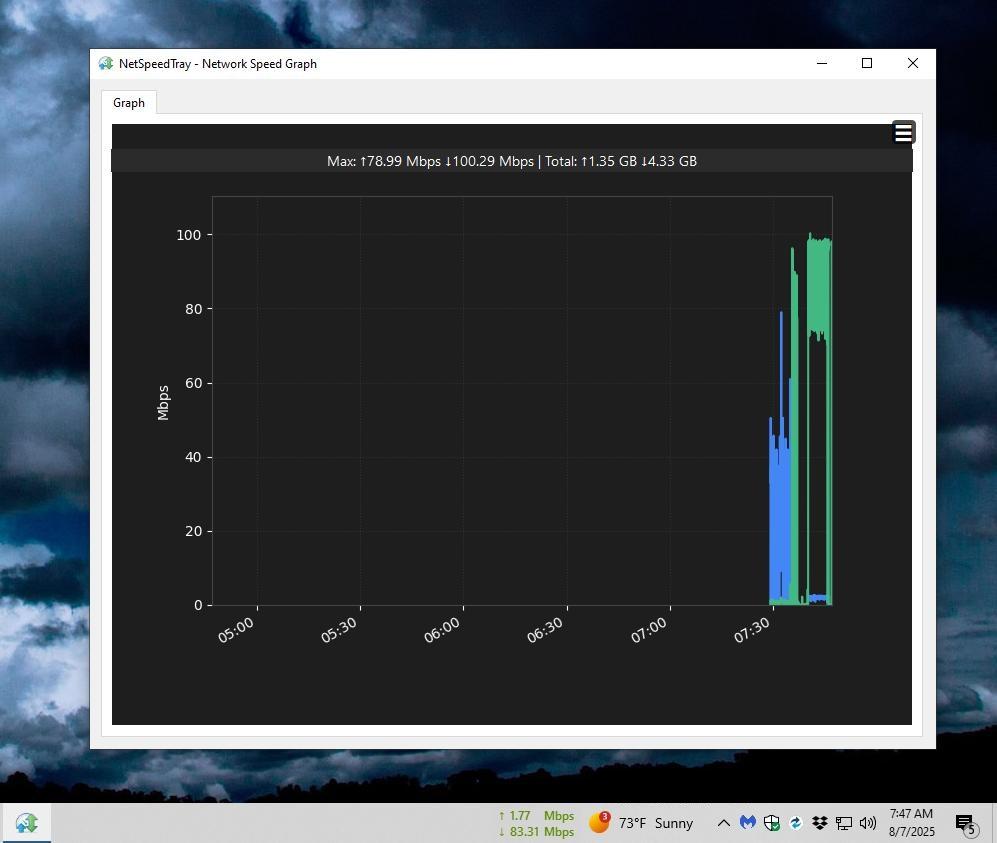Open Windows Security shield tray icon
The width and height of the screenshot is (997, 843).
771,823
